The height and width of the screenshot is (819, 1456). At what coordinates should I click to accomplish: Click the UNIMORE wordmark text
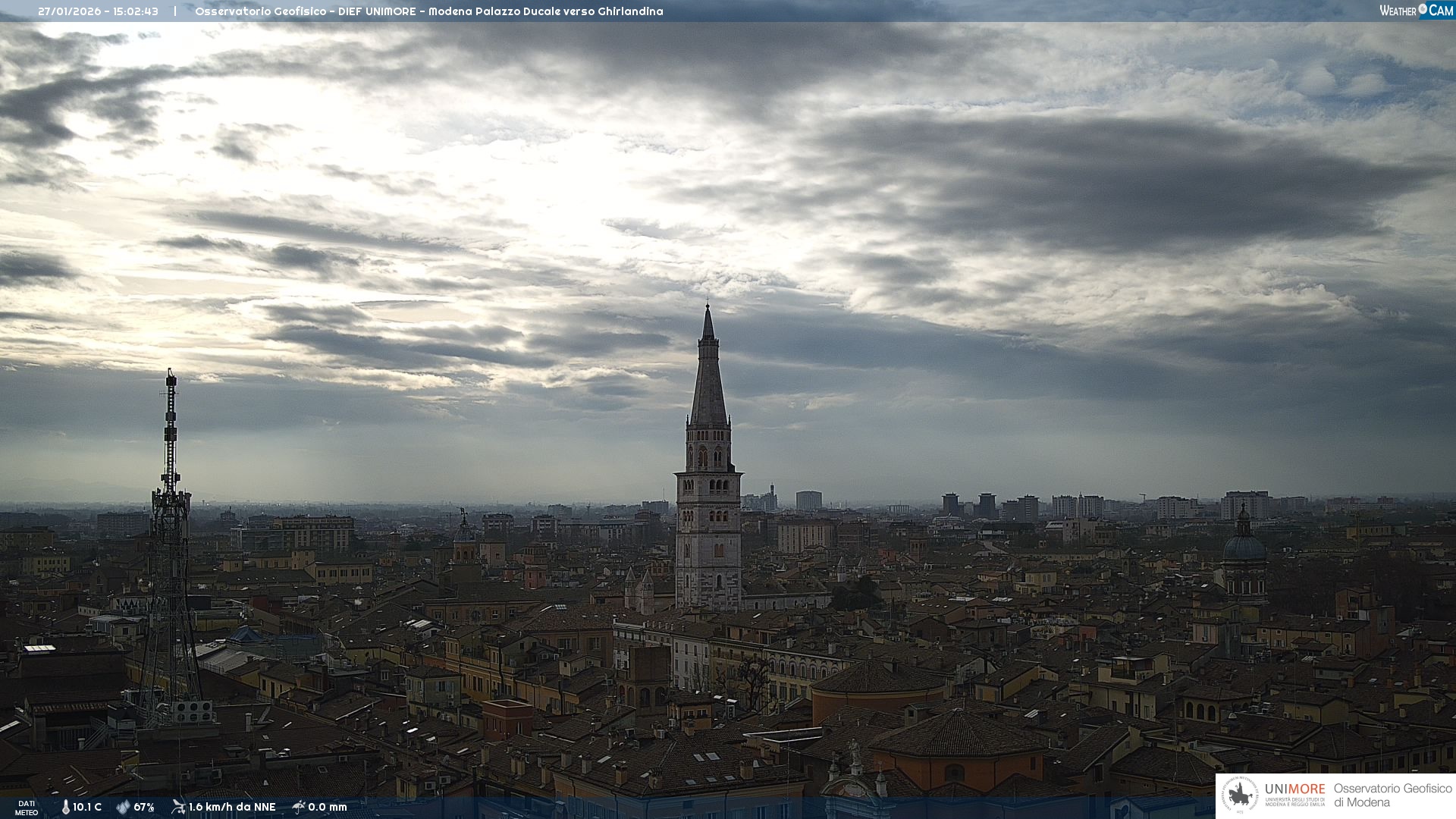click(x=1294, y=789)
